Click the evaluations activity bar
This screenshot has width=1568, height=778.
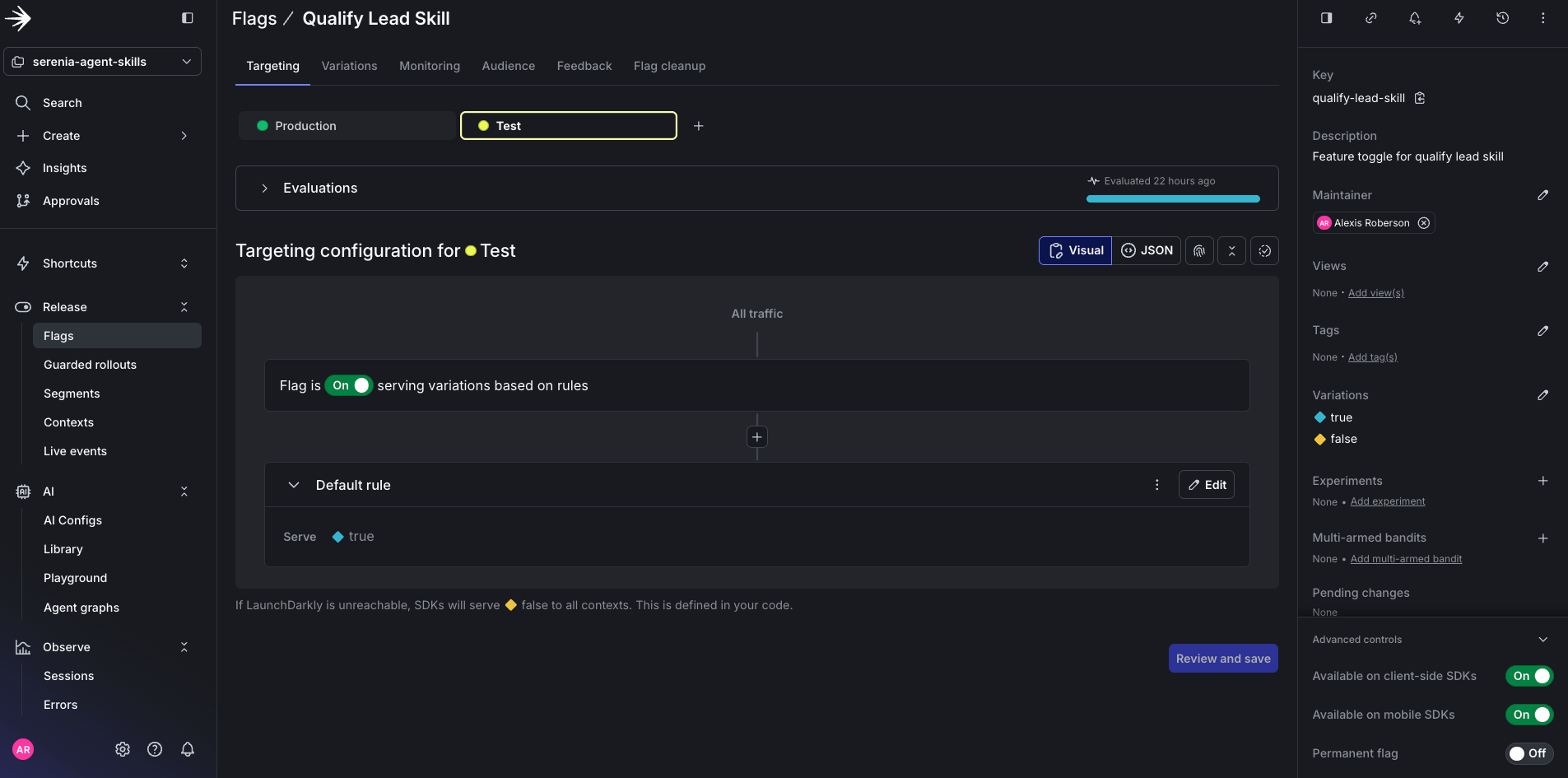pos(1173,198)
